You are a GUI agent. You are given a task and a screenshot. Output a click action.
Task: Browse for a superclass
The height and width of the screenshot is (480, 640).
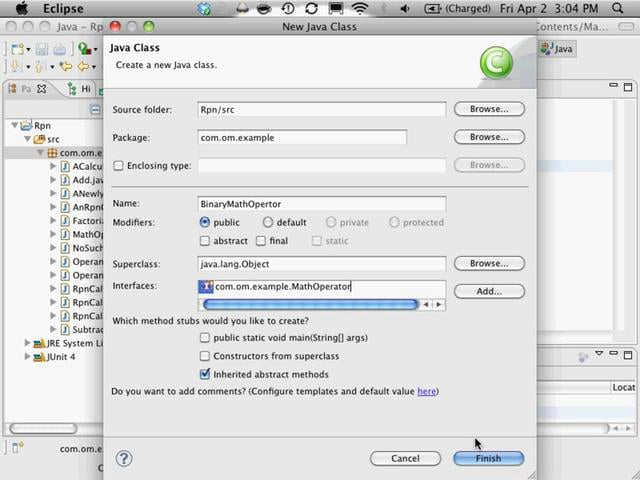[x=489, y=263]
